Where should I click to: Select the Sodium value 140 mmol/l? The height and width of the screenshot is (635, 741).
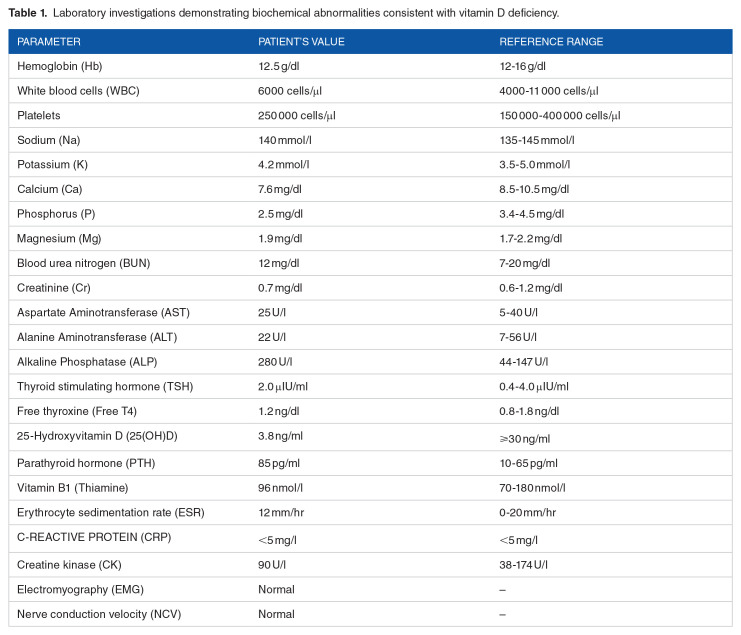pyautogui.click(x=288, y=140)
